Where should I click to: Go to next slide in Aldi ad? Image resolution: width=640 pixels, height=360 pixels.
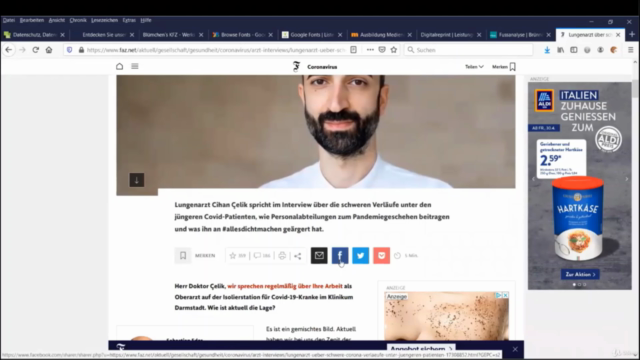(627, 179)
